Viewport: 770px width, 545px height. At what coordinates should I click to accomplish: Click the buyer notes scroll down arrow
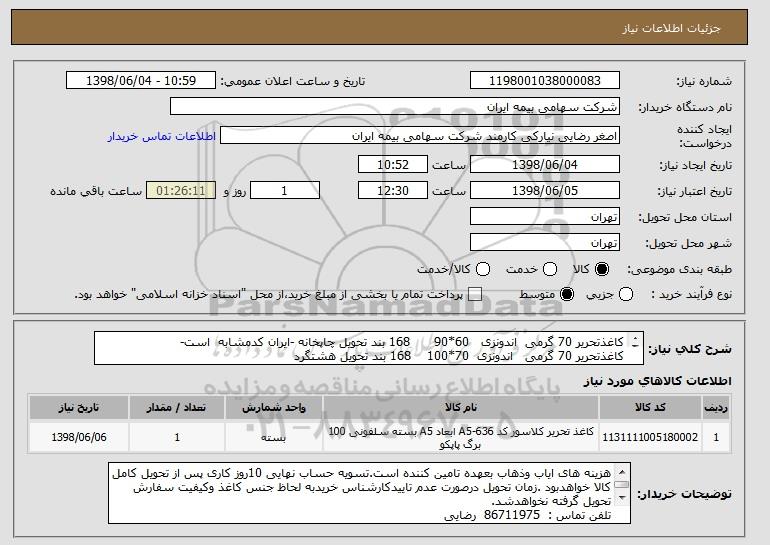point(622,498)
